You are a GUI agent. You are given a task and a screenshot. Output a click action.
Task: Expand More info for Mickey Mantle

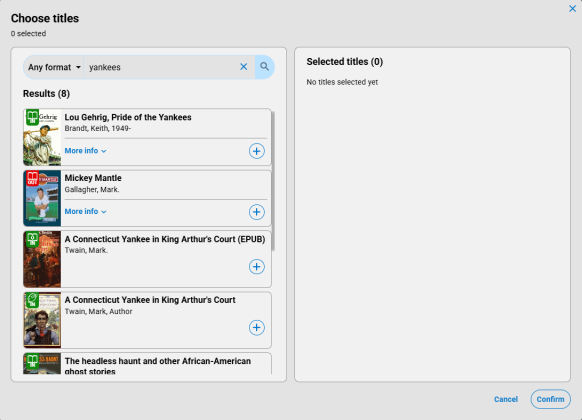click(x=85, y=211)
